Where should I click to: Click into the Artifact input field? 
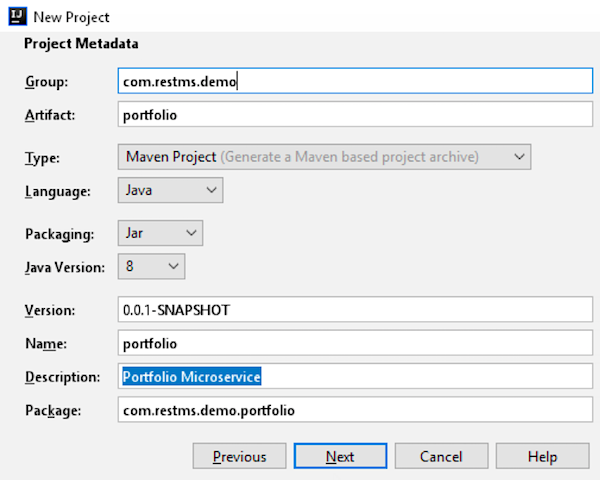(x=355, y=114)
